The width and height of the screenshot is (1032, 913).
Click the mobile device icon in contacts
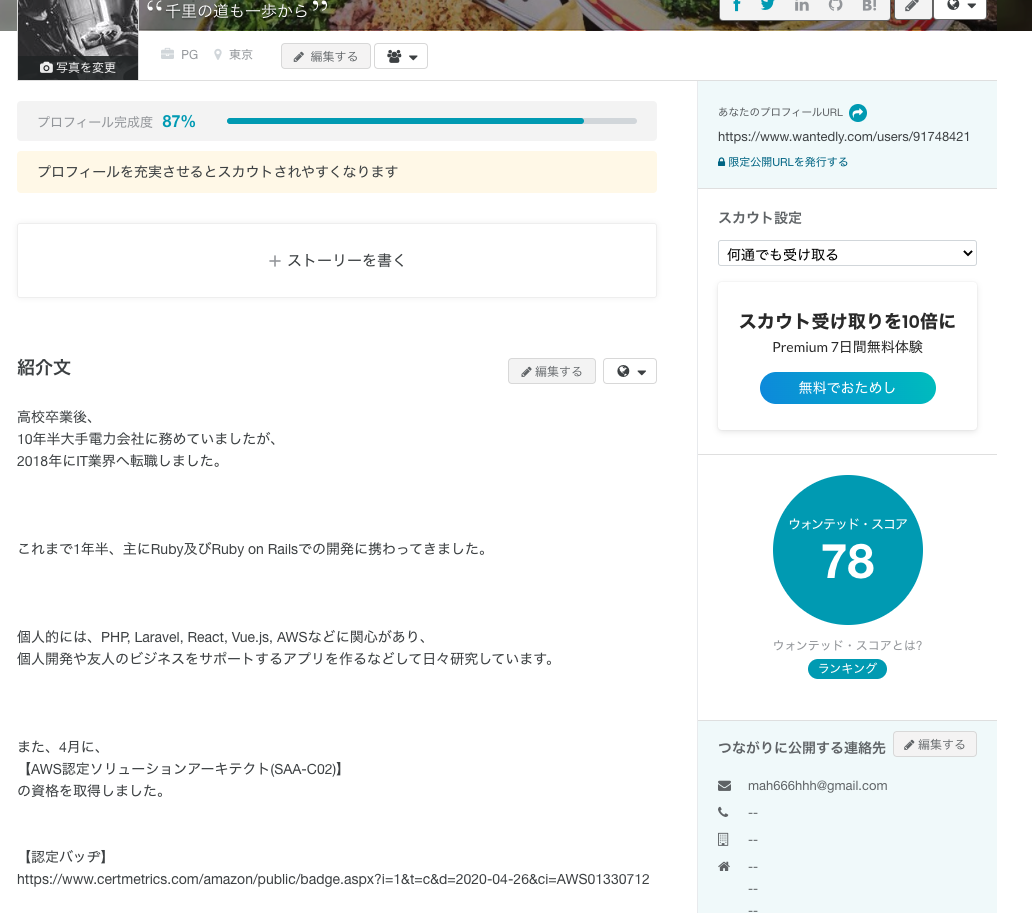(x=723, y=839)
